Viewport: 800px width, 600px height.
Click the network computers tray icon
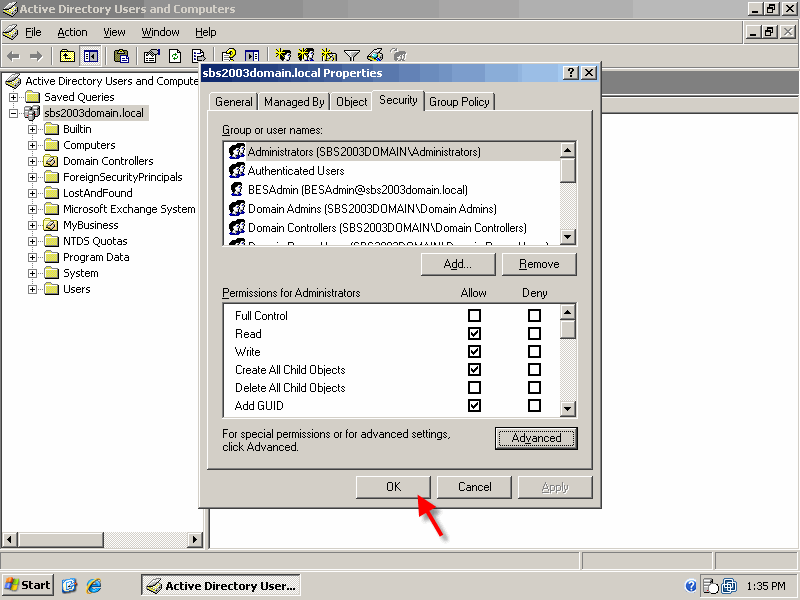click(x=729, y=586)
